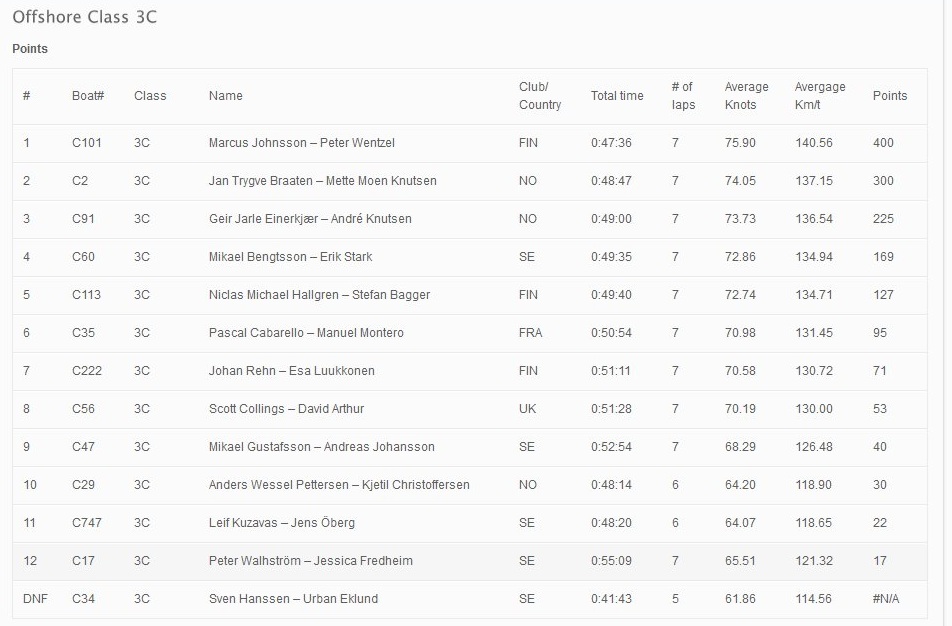Click the "Offshore Class 3C" heading
The width and height of the screenshot is (952, 626).
(84, 17)
